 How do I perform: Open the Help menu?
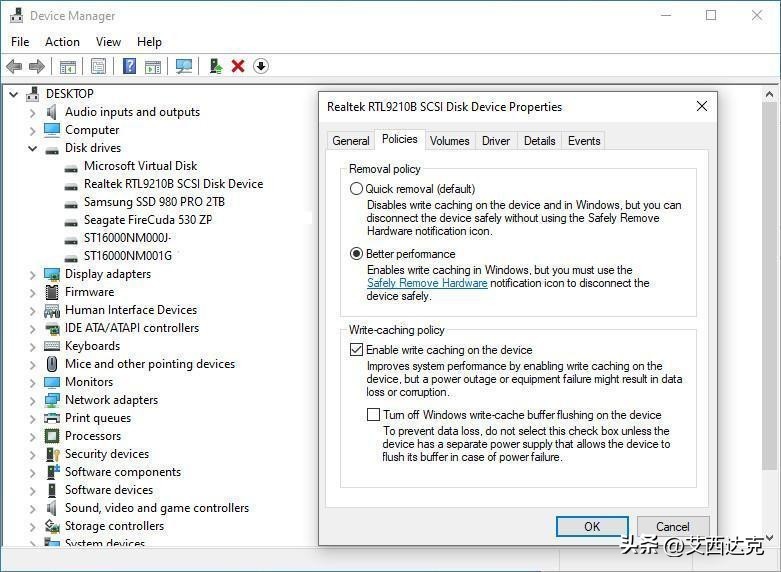point(149,42)
